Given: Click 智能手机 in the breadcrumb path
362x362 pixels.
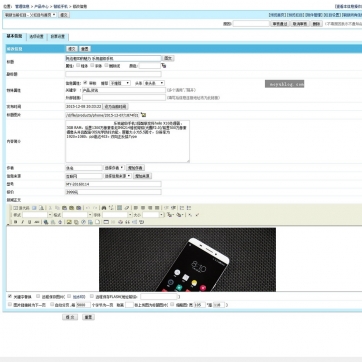Looking at the screenshot, I should [60, 6].
